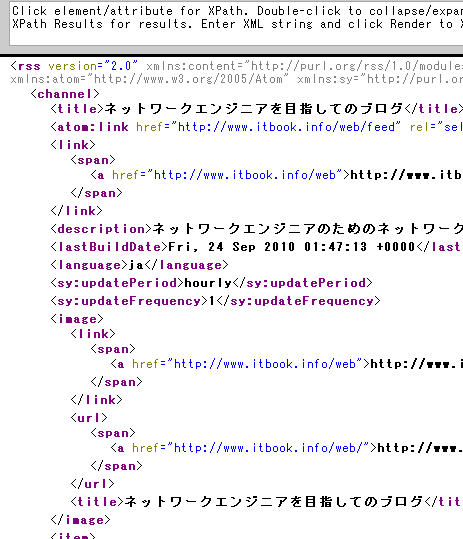The width and height of the screenshot is (463, 539).
Task: Select the channel element tag
Action: click(x=65, y=94)
